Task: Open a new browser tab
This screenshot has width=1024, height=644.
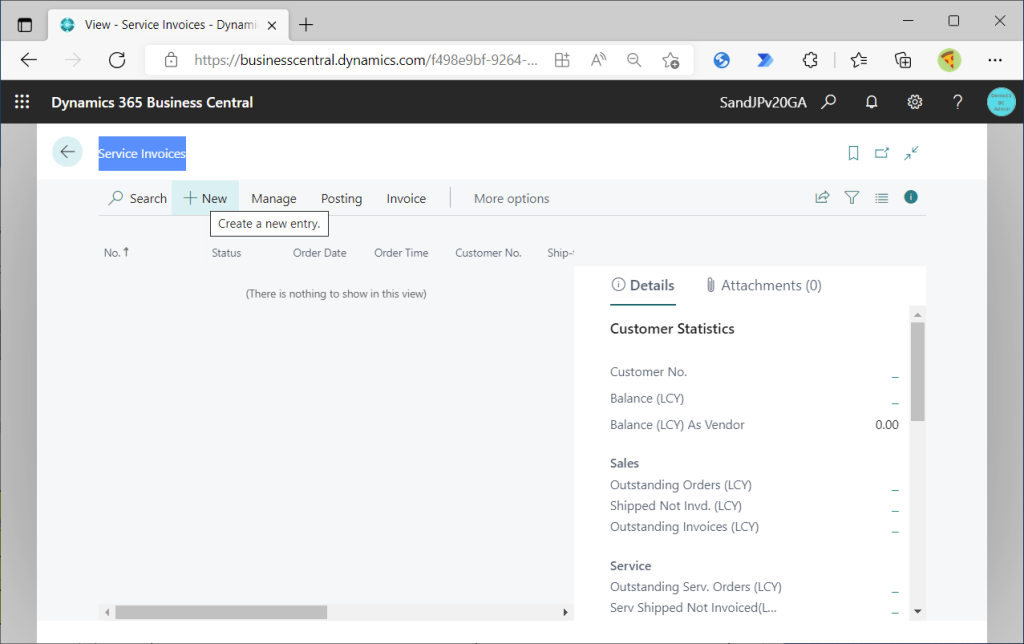Action: point(306,25)
